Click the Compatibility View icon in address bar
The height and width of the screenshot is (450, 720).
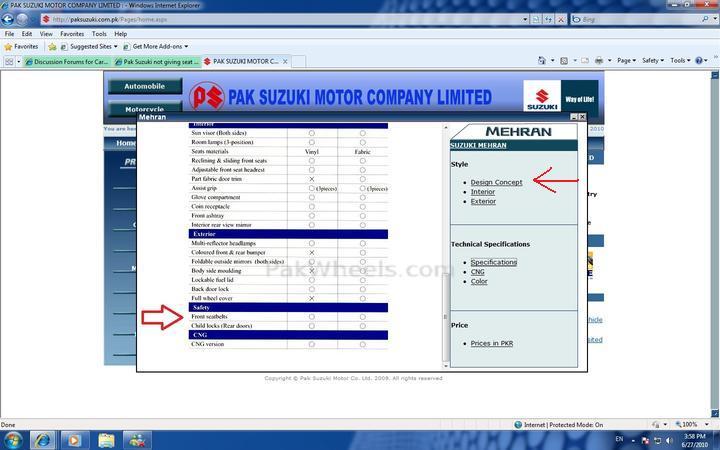[x=536, y=19]
